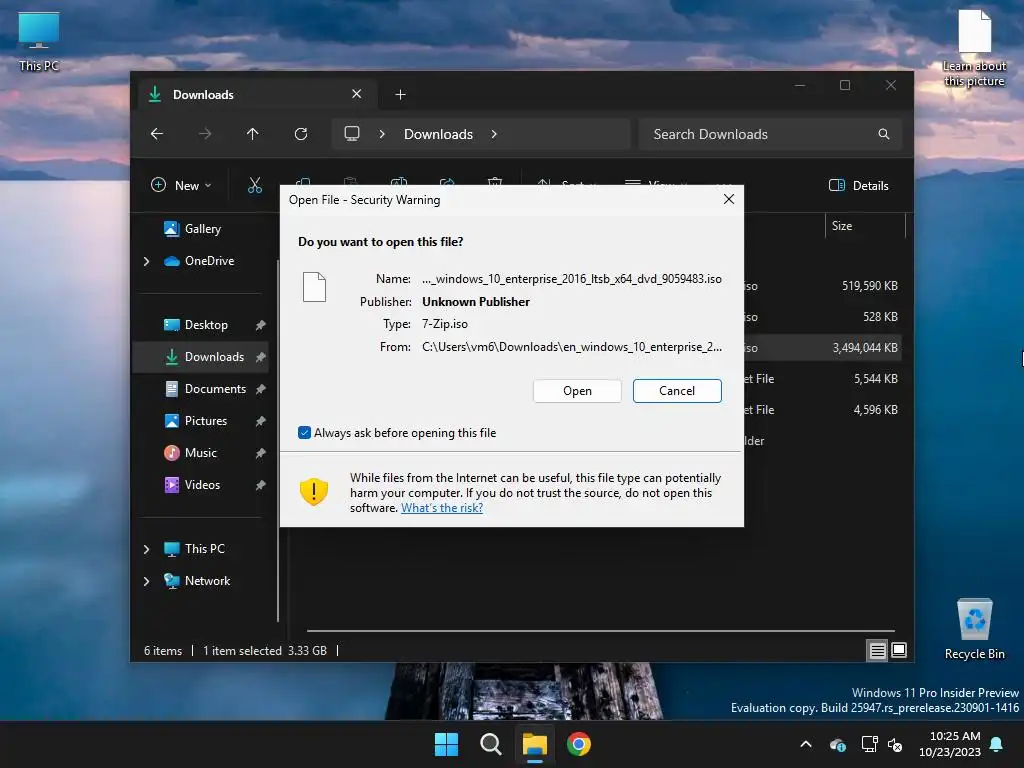Image resolution: width=1024 pixels, height=768 pixels.
Task: Click OneDrive cloud tray icon
Action: (x=838, y=744)
